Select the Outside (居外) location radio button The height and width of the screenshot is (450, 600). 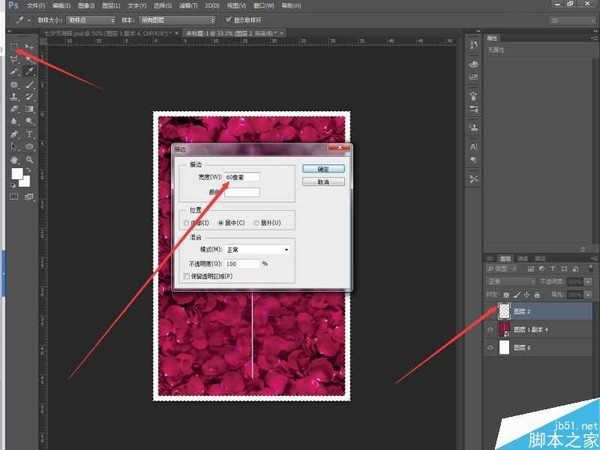click(x=256, y=223)
